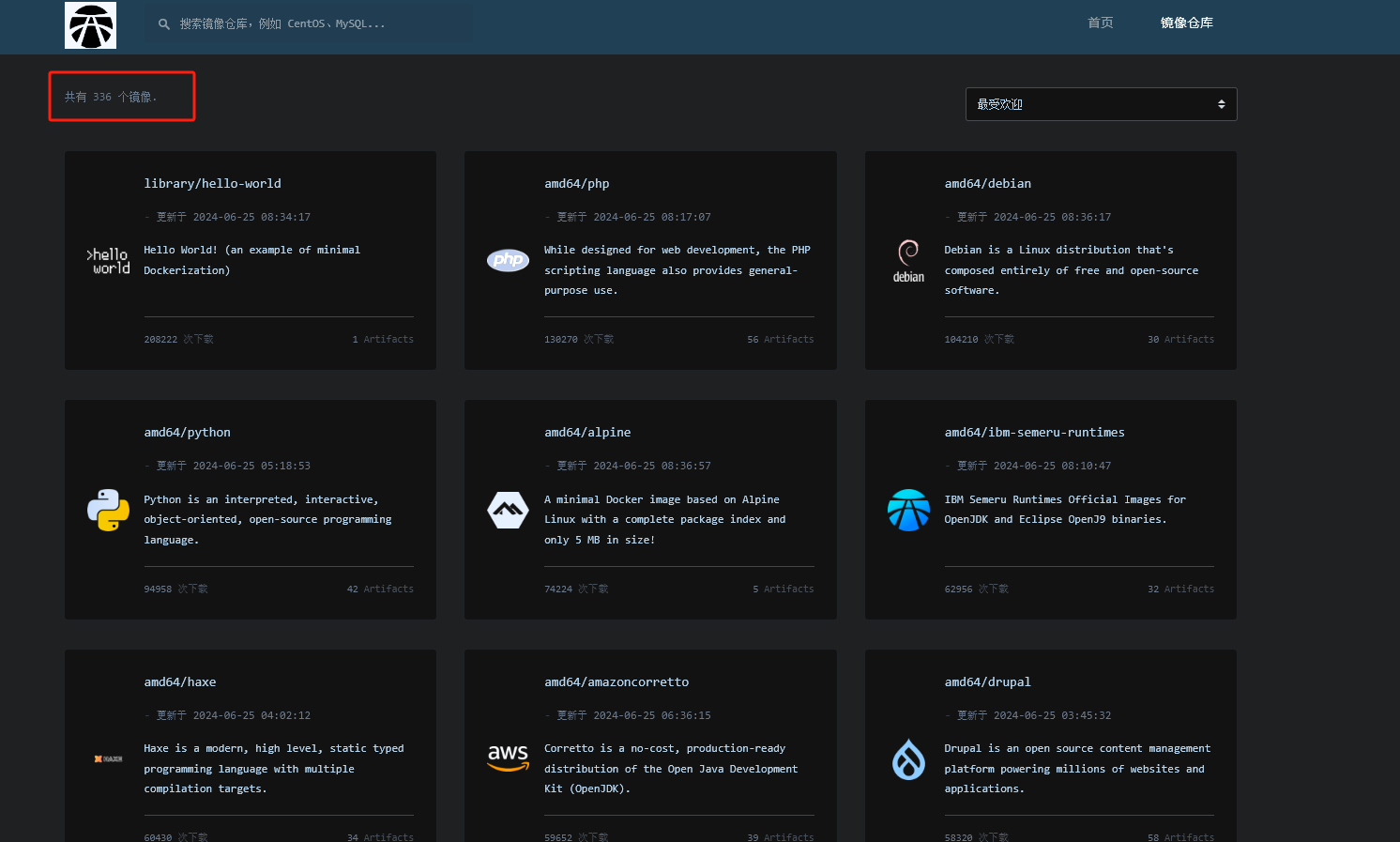Click the IBM Semeru Runtimes description

coord(1065,510)
